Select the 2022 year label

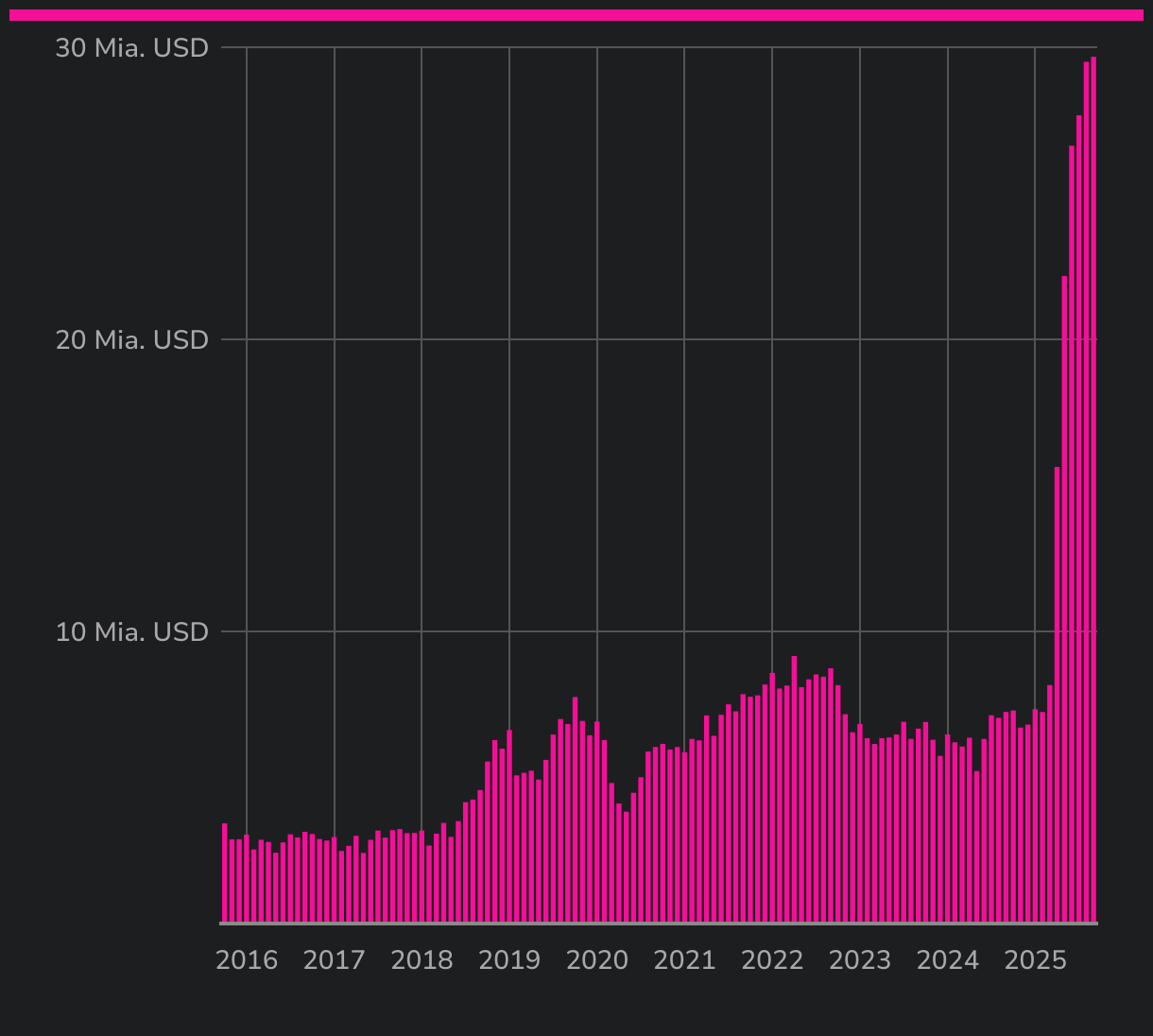click(x=772, y=960)
